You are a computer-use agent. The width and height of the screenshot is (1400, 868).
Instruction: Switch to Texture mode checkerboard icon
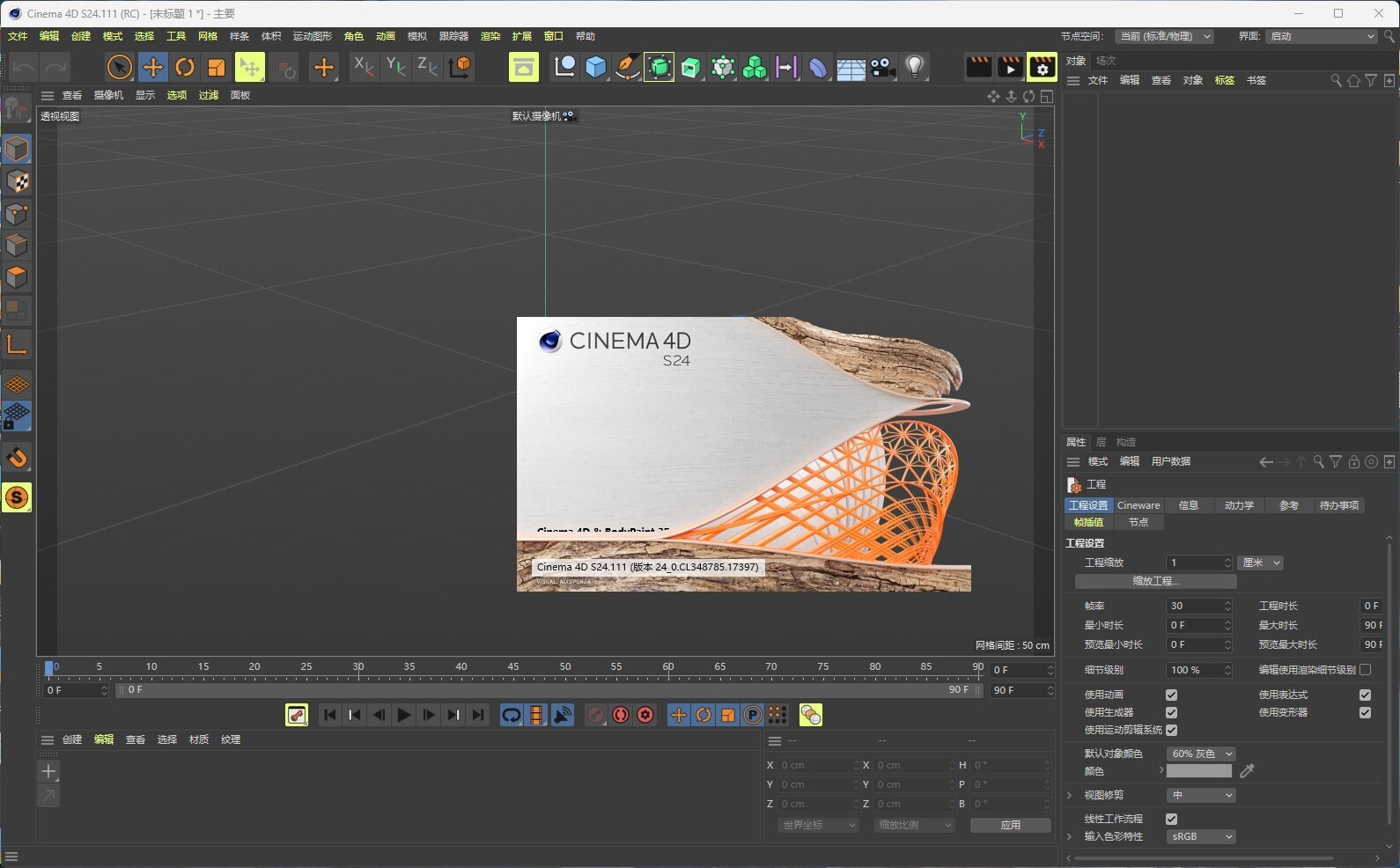pos(17,181)
